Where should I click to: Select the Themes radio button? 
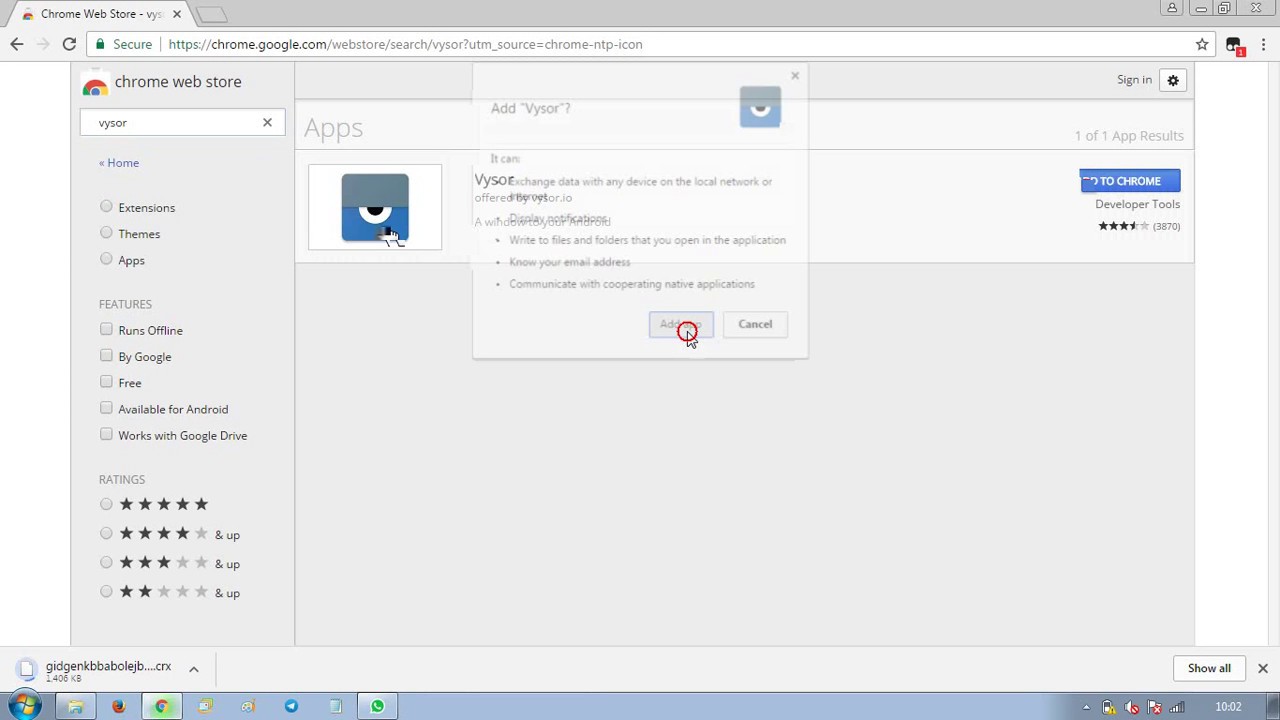(x=106, y=233)
